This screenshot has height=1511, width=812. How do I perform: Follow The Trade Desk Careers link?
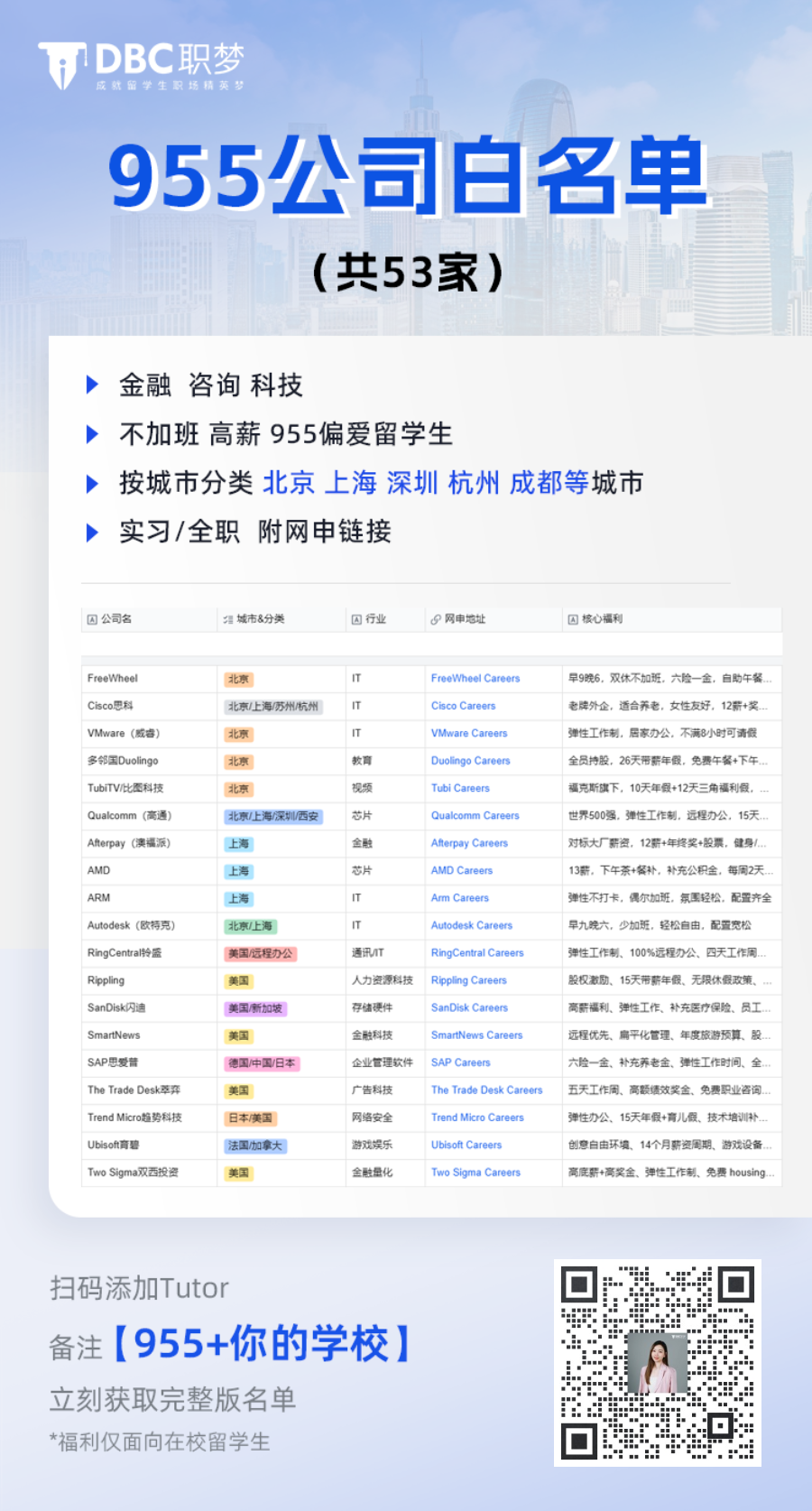487,1090
